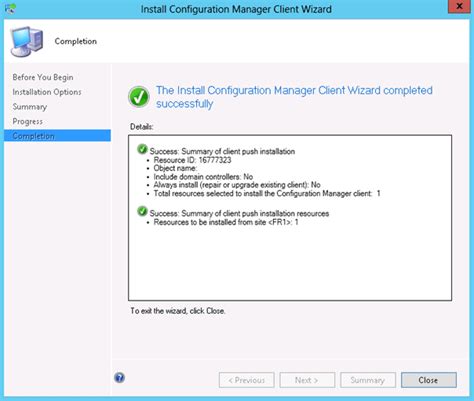Click Resources to be installed from site <FR1>
The image size is (474, 401).
pyautogui.click(x=226, y=222)
